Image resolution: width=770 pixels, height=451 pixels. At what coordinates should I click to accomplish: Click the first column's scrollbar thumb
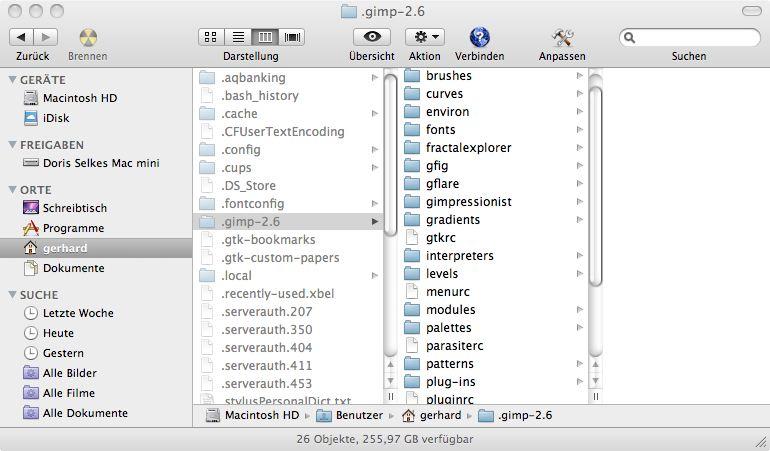390,155
